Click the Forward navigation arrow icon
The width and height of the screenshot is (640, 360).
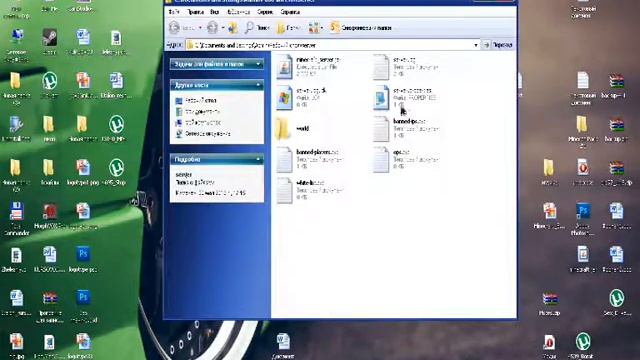[212, 28]
